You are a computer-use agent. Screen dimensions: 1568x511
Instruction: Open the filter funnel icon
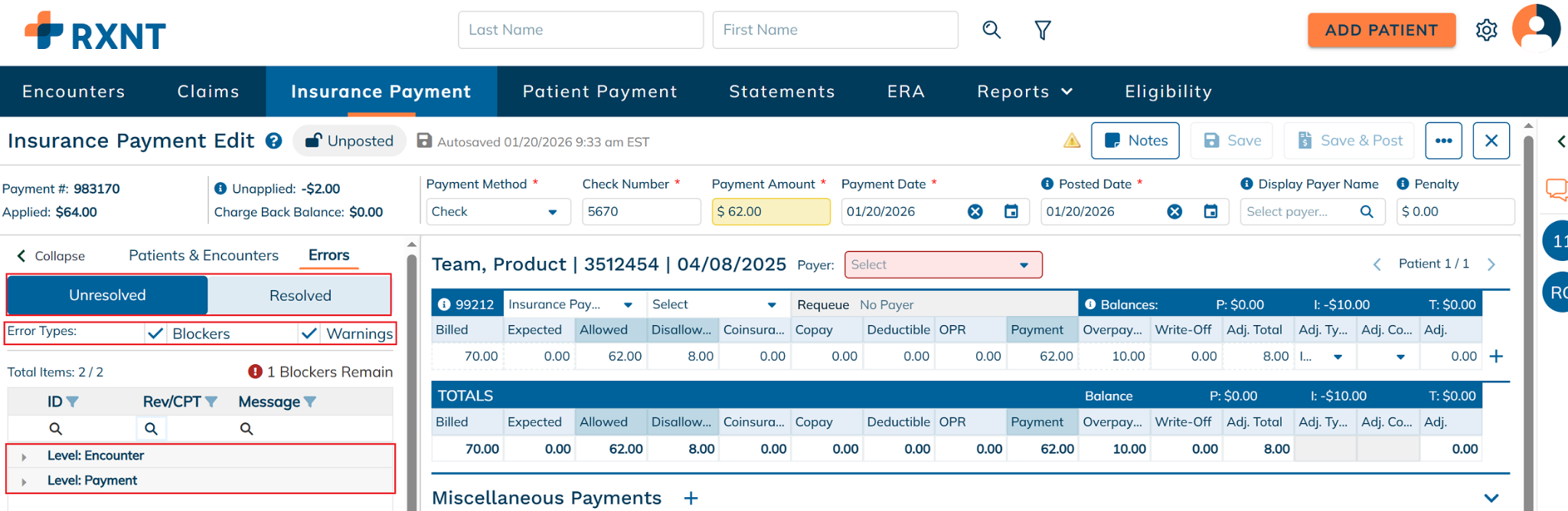pos(1043,30)
